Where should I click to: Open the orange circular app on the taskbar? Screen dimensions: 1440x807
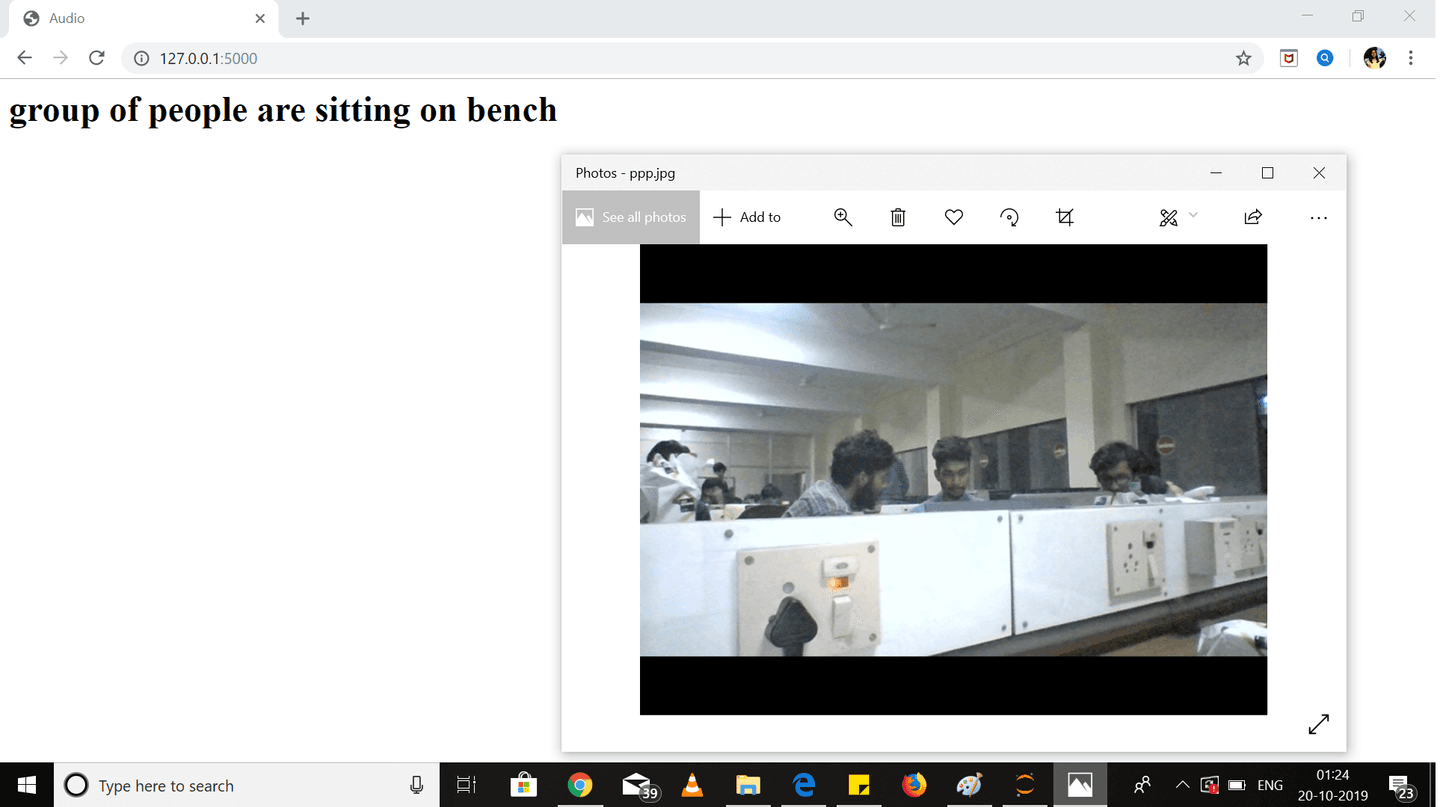pos(1025,785)
